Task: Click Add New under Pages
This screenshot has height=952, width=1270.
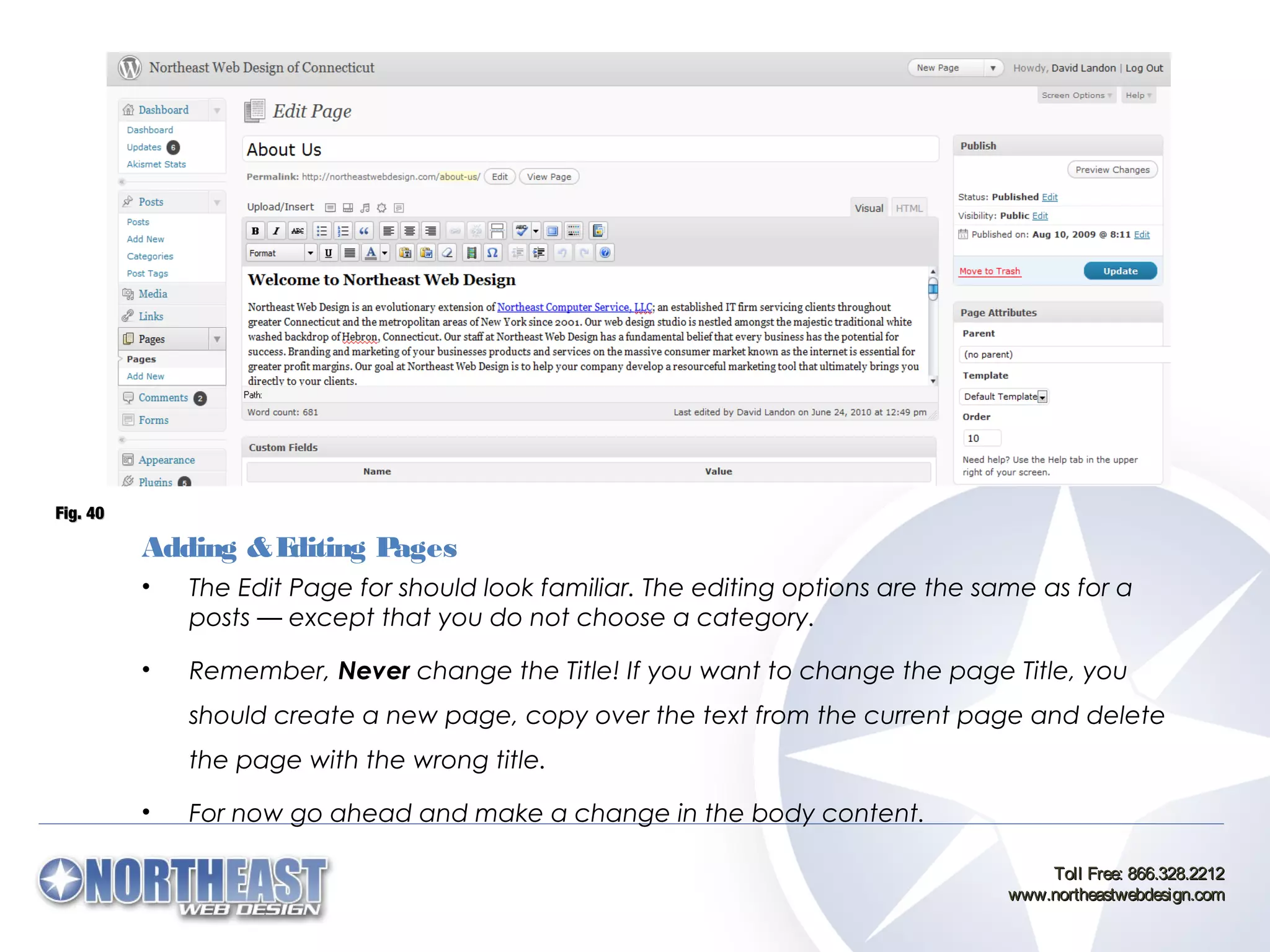Action: pyautogui.click(x=145, y=376)
